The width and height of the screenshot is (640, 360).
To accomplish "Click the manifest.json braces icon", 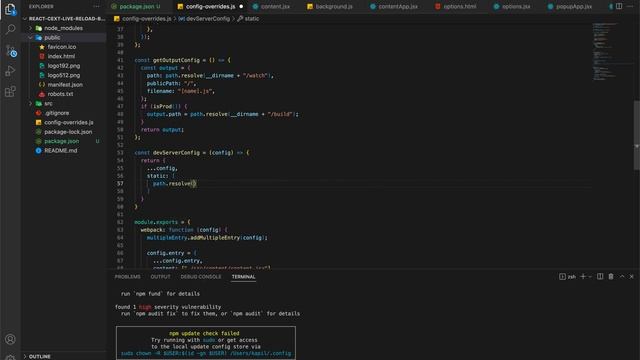I will tap(42, 84).
